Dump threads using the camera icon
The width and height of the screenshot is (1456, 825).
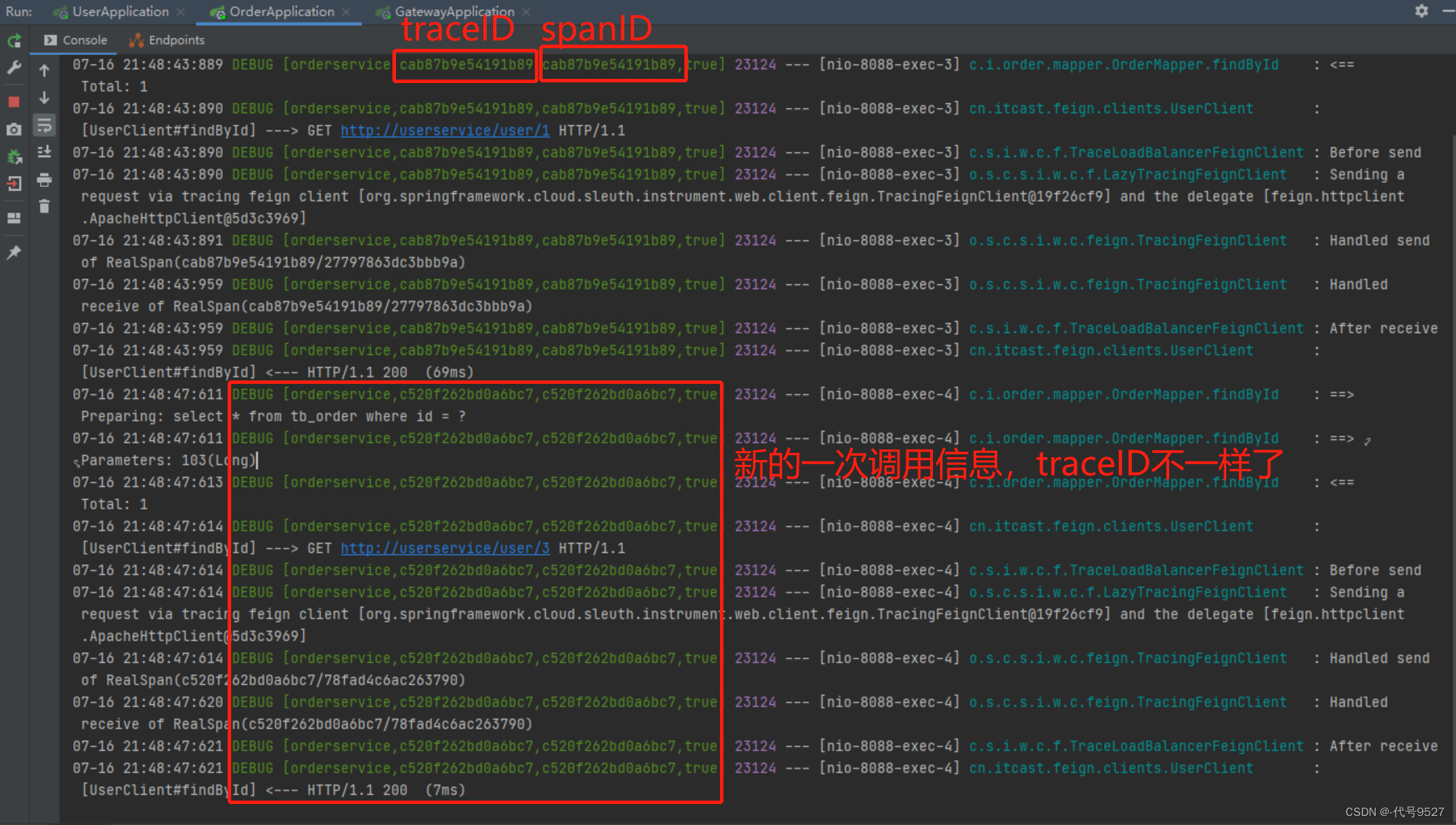coord(14,130)
